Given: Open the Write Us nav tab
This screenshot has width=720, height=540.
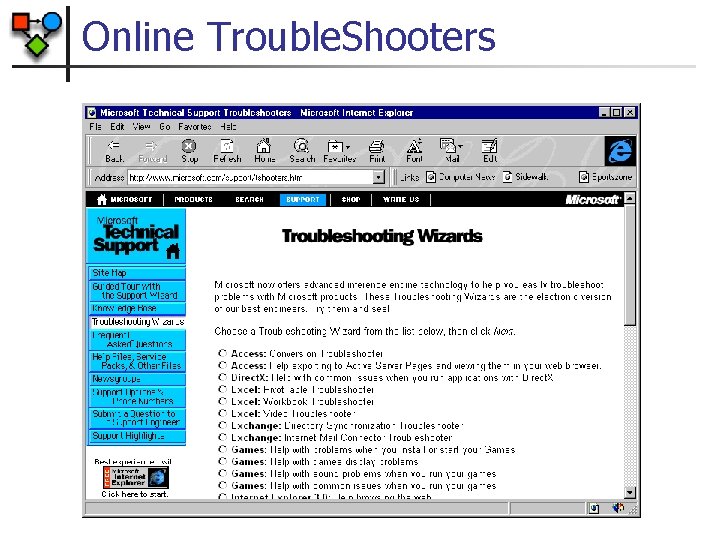Looking at the screenshot, I should 401,199.
